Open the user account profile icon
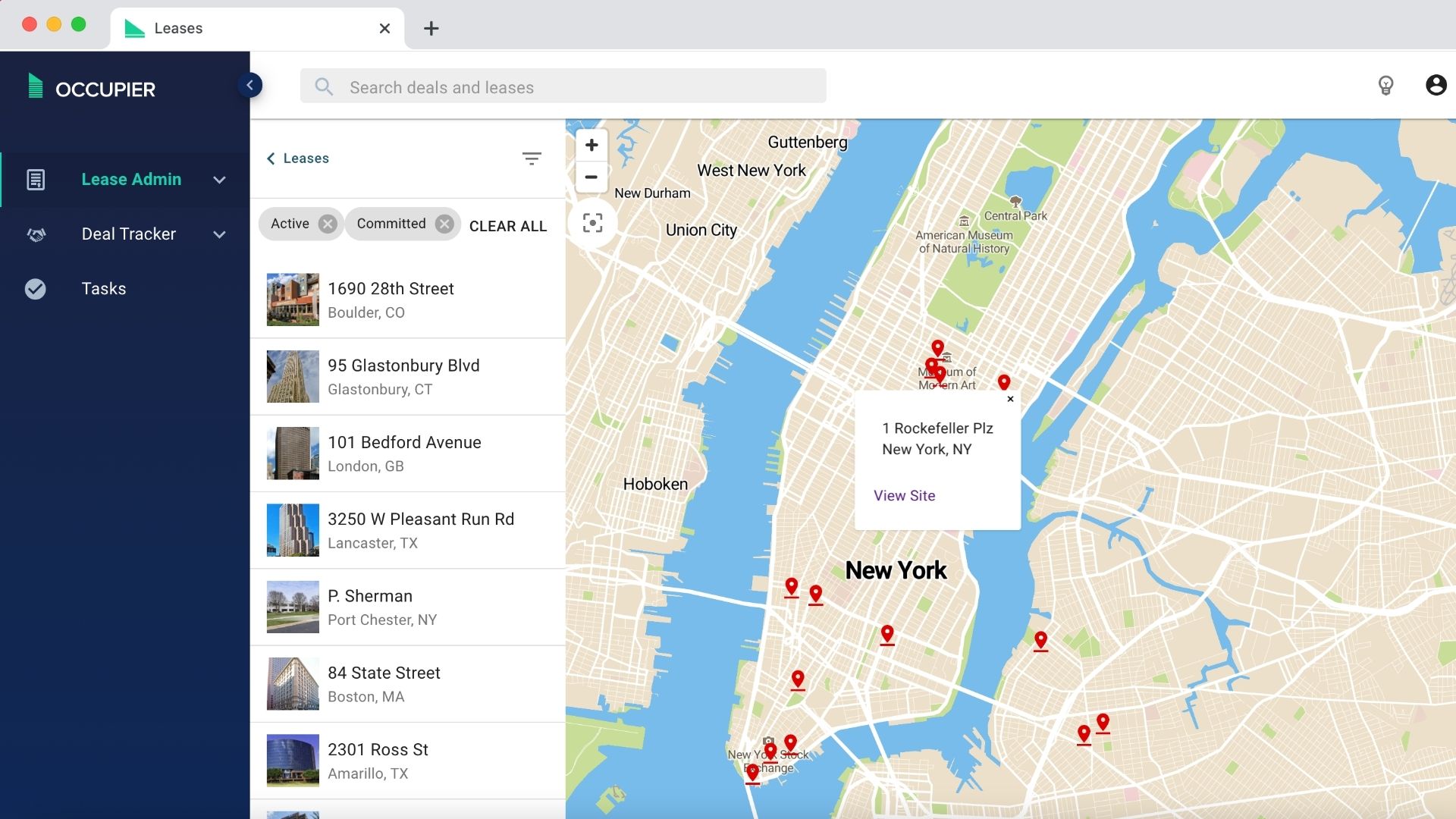Image resolution: width=1456 pixels, height=819 pixels. click(1436, 85)
